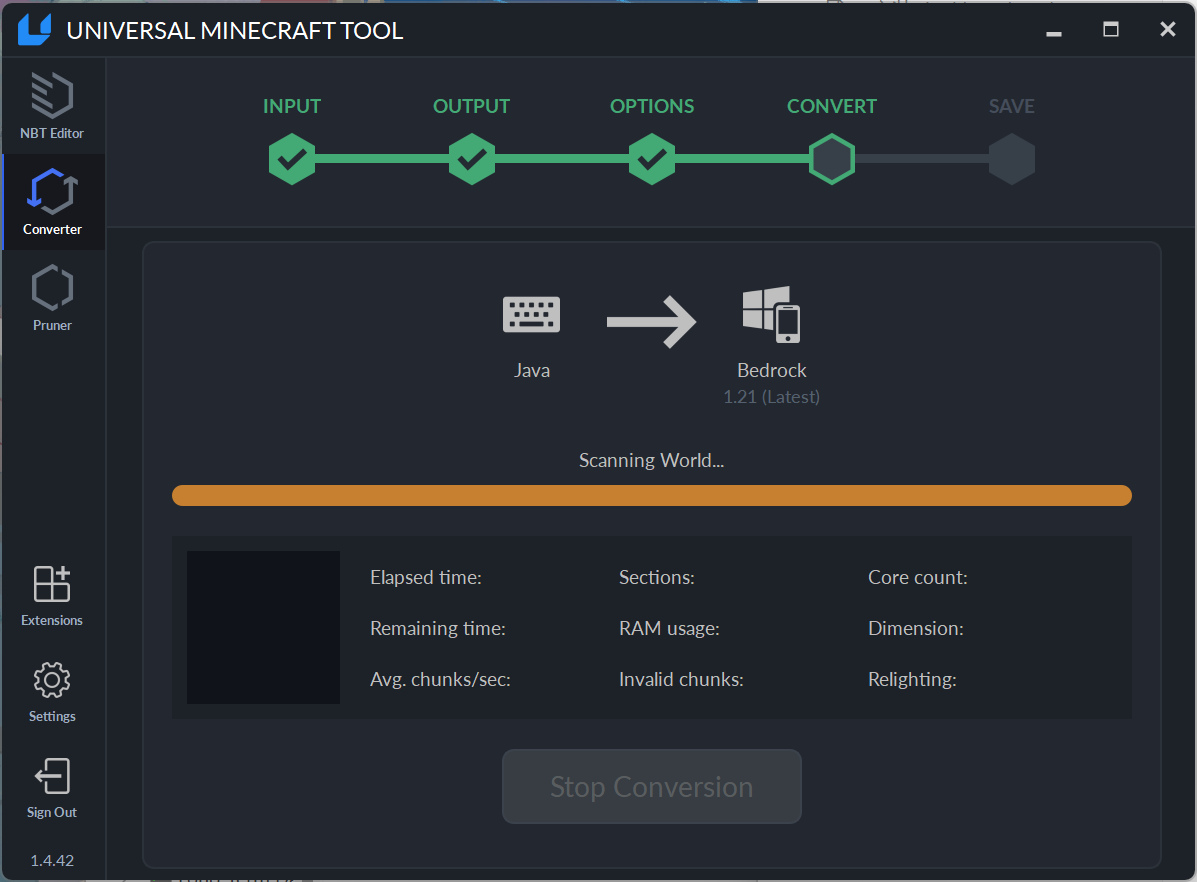Jump to the OPTIONS step
Image resolution: width=1197 pixels, height=882 pixels.
point(652,159)
